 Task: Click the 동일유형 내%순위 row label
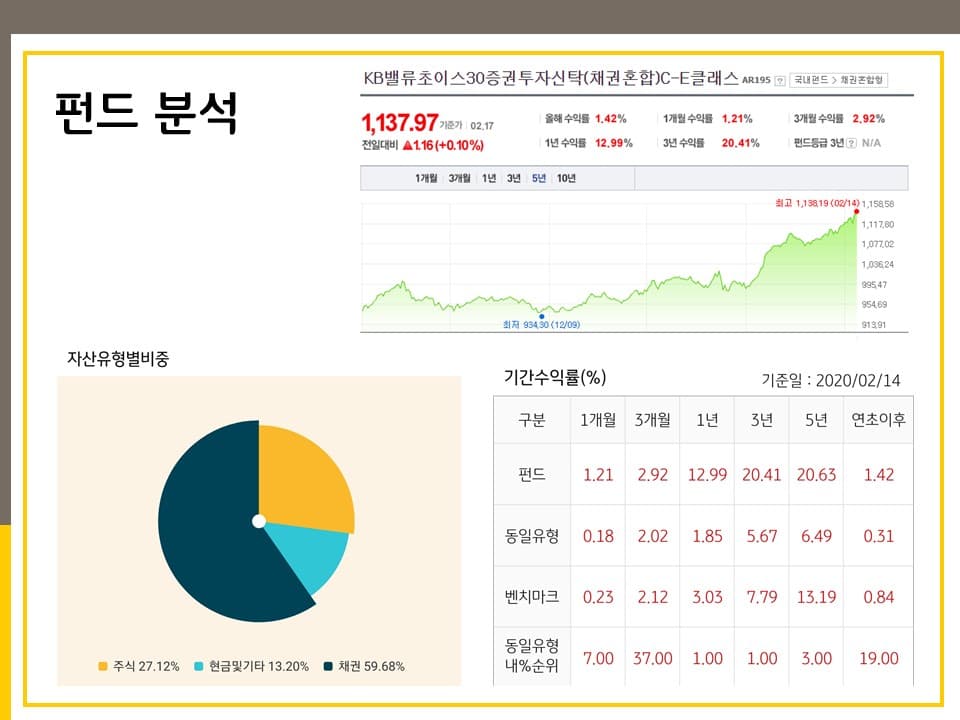(531, 655)
